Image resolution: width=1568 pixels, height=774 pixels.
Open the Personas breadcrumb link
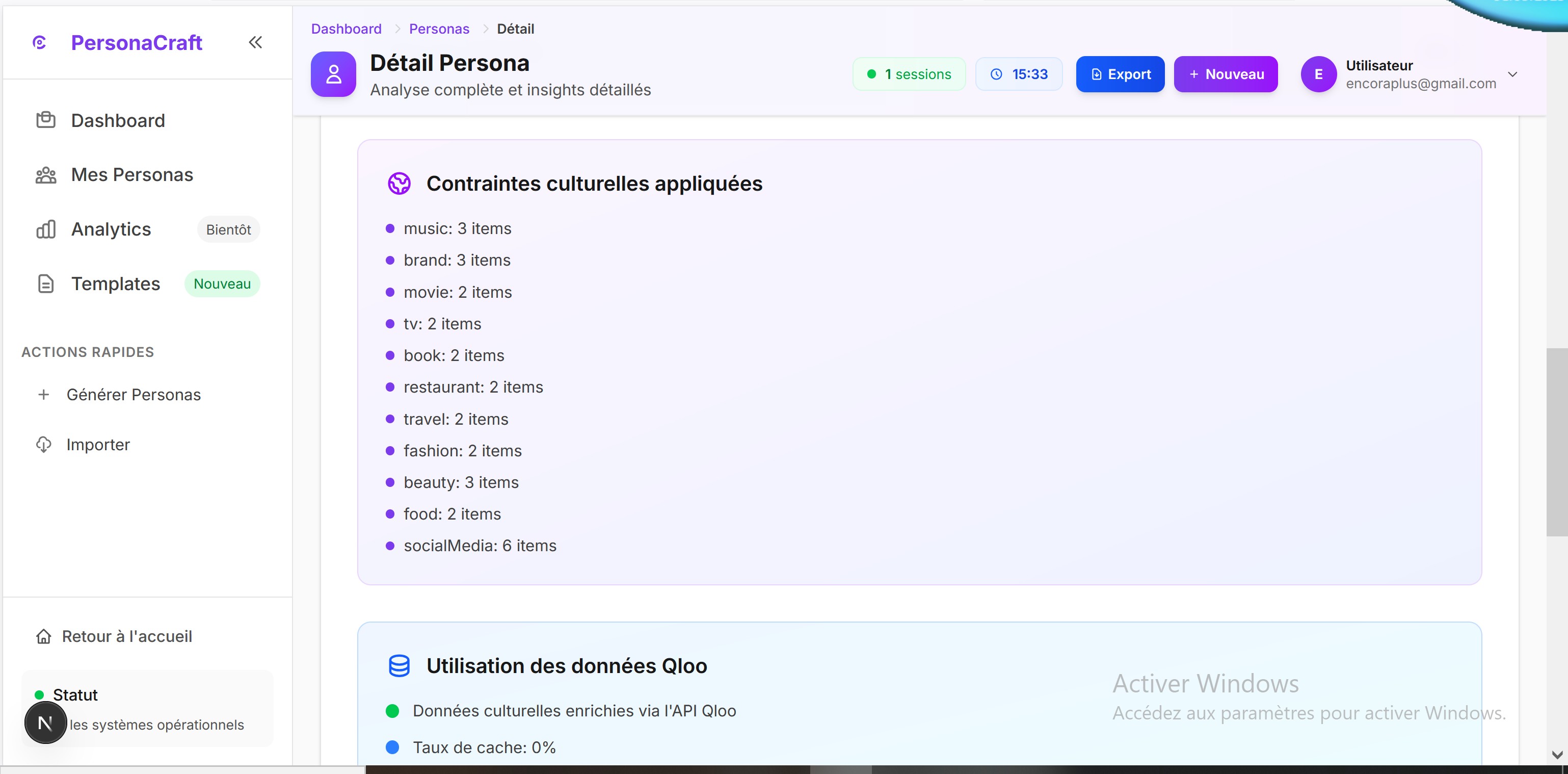point(439,29)
